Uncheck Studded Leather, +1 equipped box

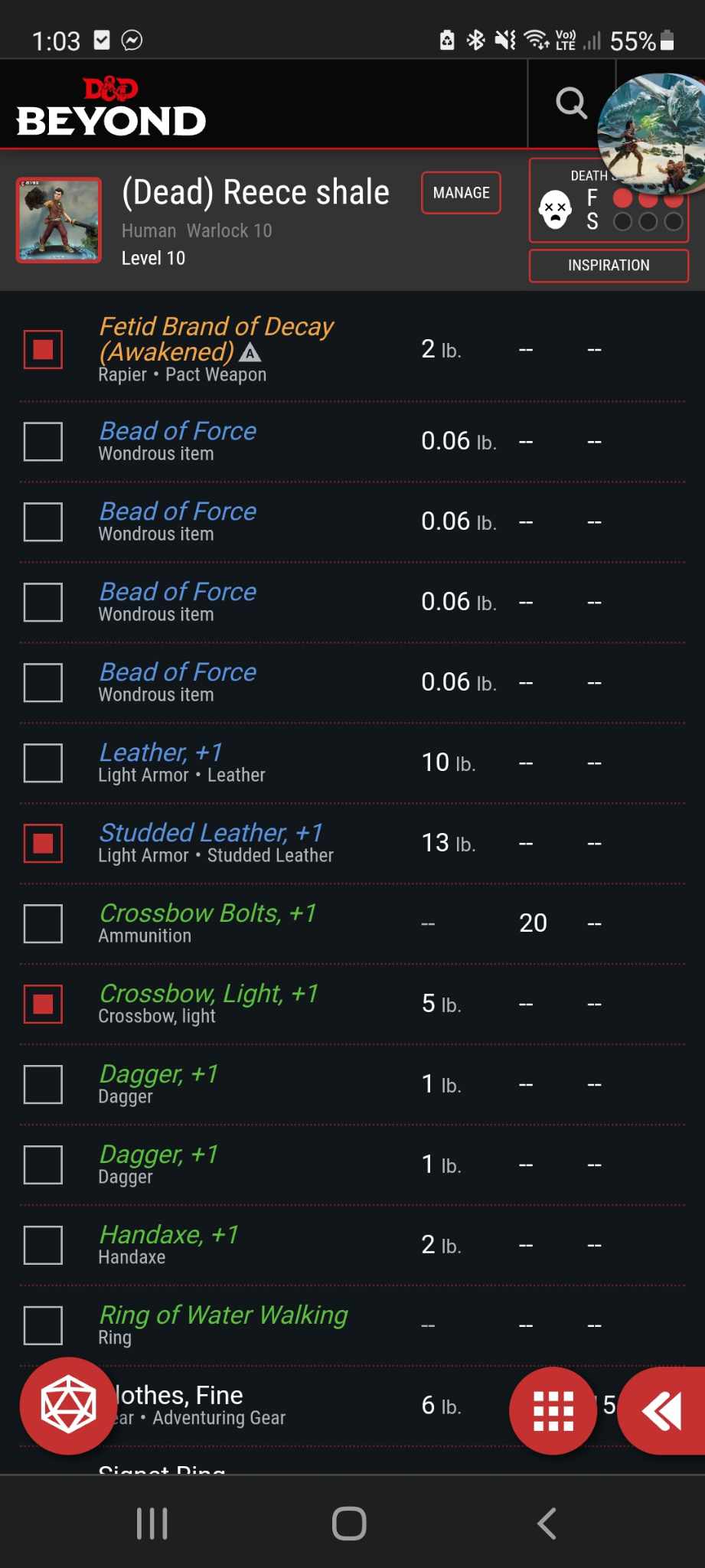43,843
